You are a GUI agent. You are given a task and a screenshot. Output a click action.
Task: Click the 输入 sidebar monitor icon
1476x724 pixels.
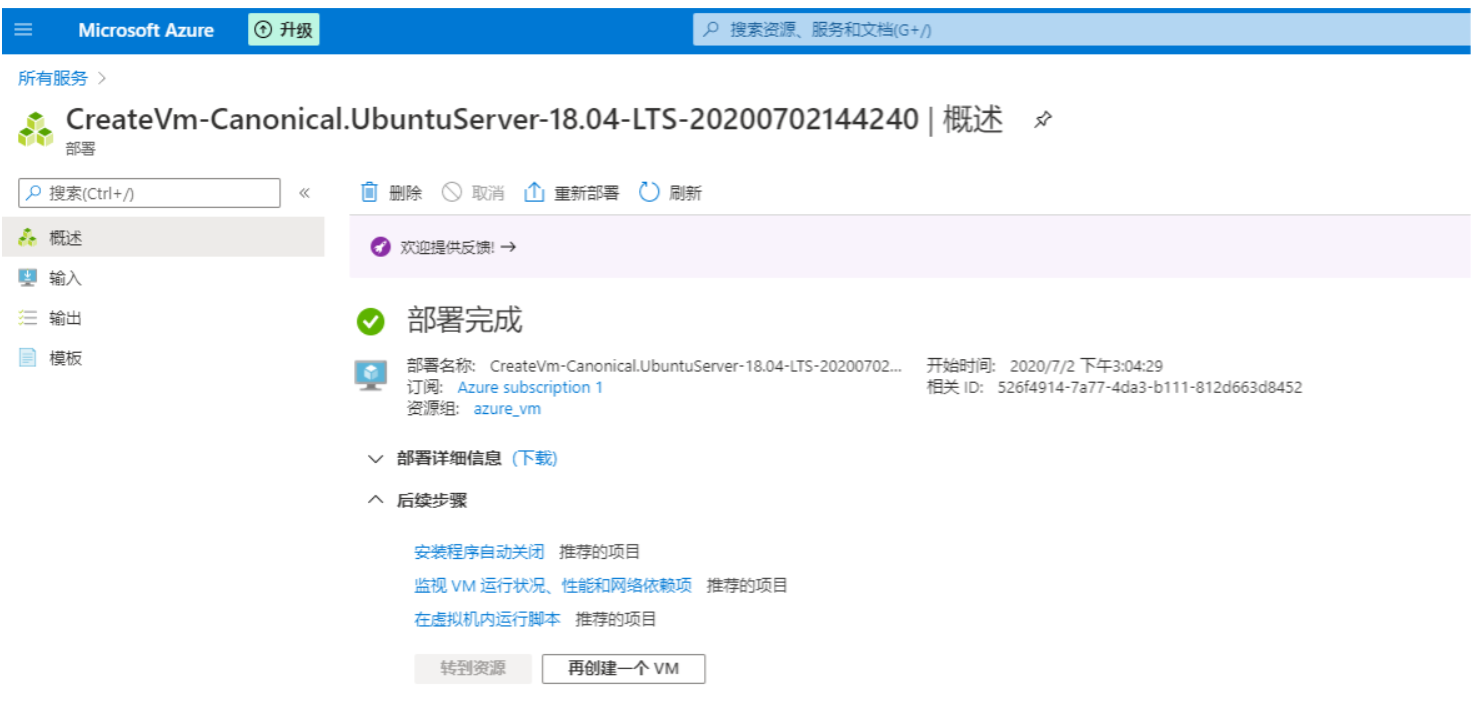click(28, 278)
